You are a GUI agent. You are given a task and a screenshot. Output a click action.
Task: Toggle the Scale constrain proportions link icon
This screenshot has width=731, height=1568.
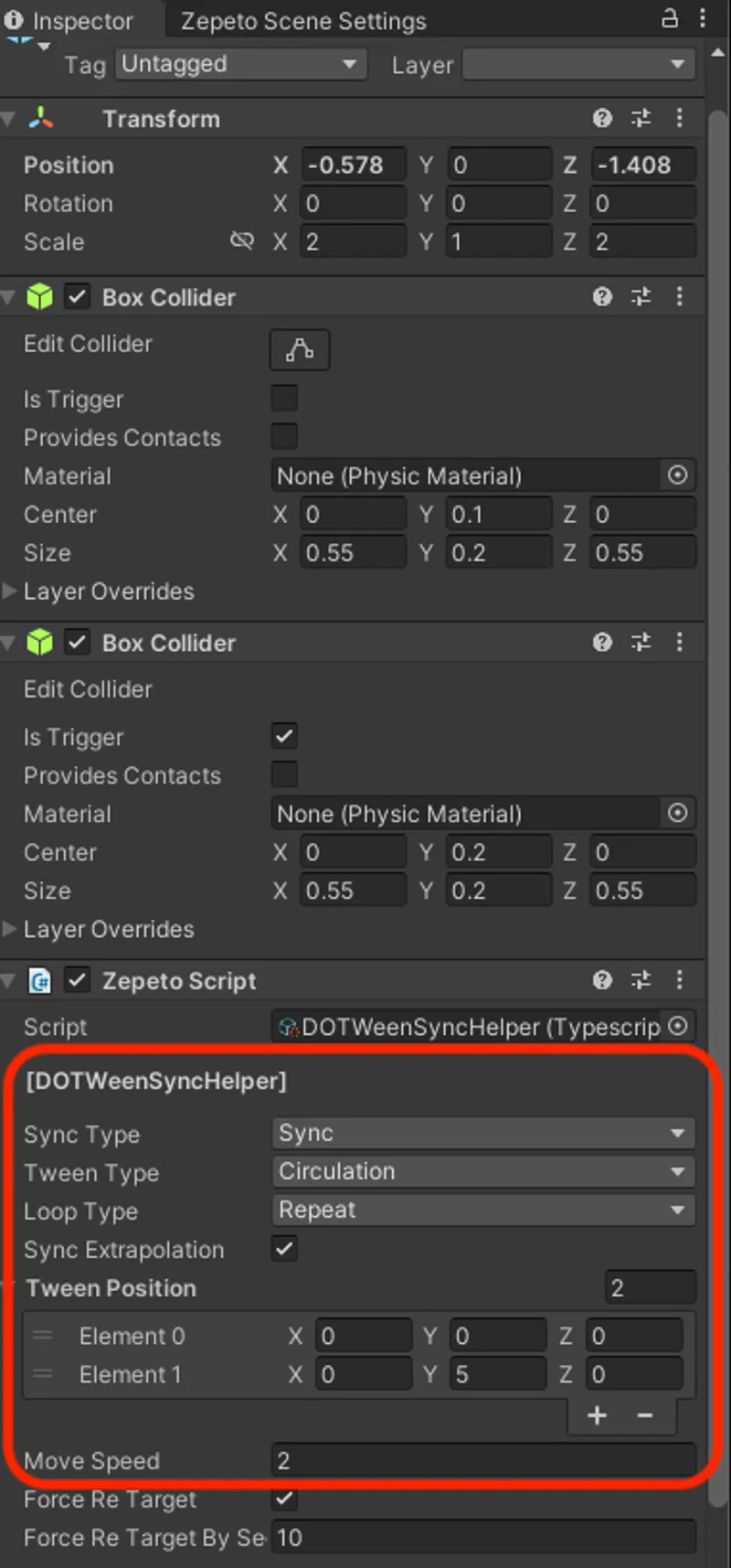242,240
